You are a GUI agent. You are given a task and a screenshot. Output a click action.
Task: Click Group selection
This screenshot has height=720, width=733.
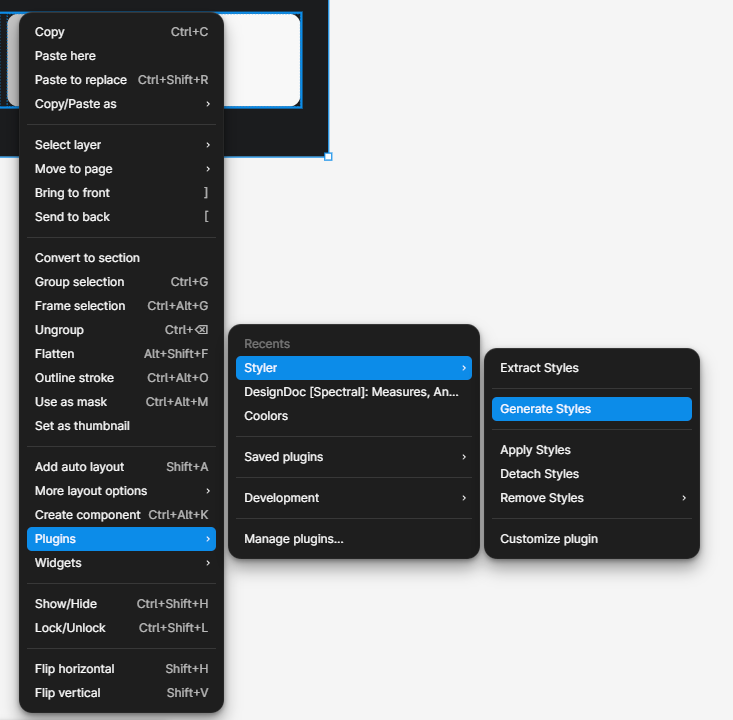(x=121, y=282)
